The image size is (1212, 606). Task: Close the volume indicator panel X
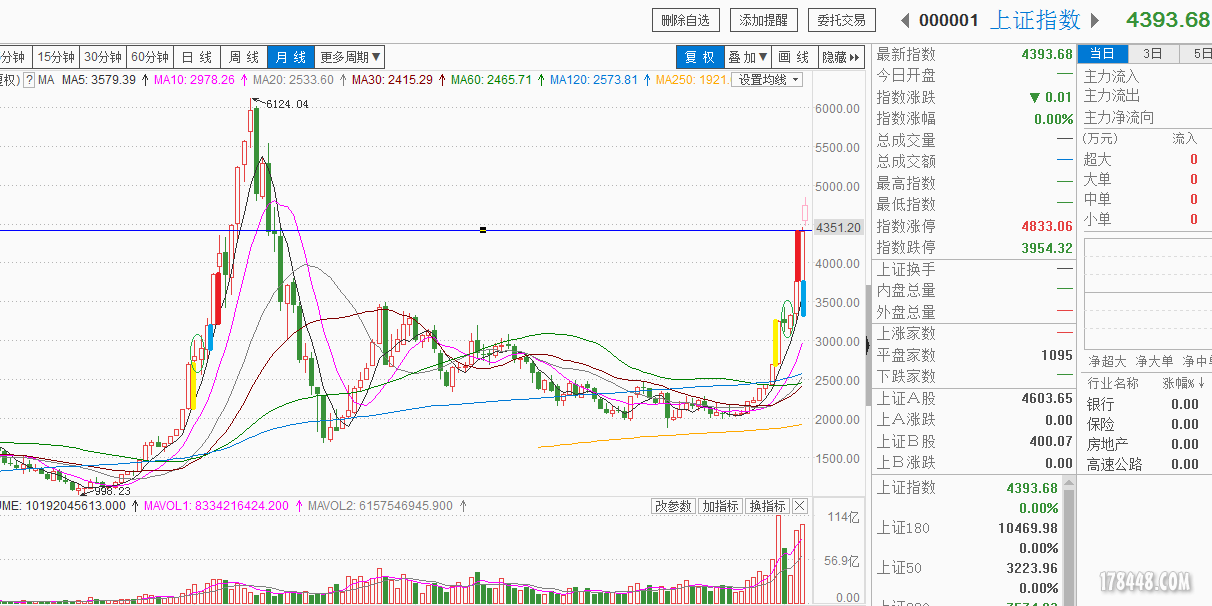tap(800, 507)
